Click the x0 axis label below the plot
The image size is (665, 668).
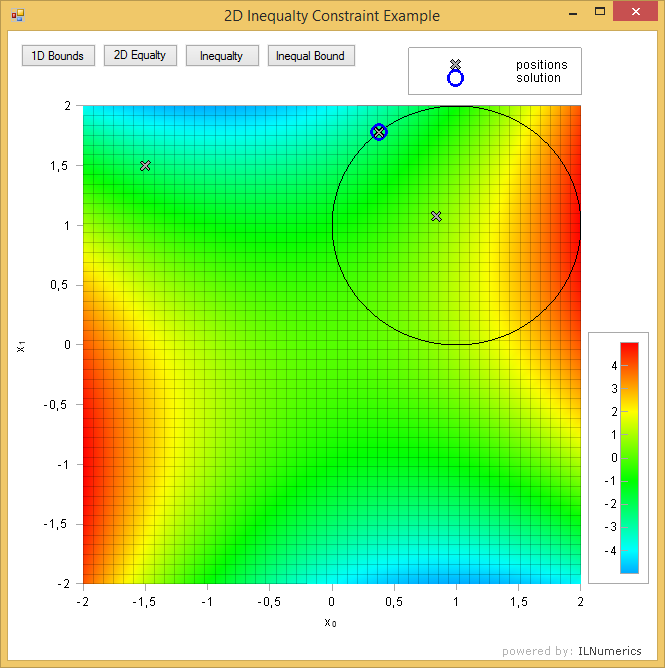(x=330, y=622)
